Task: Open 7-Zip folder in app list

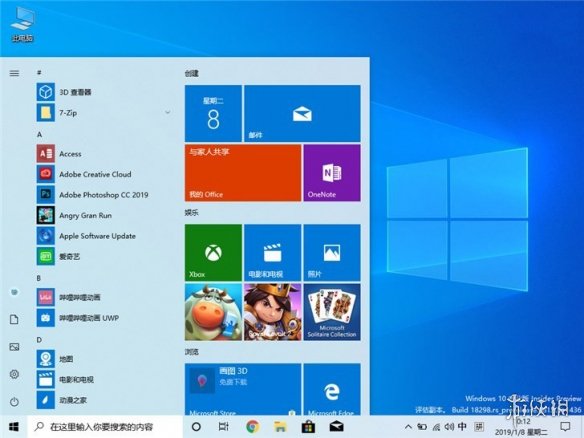Action: (101, 112)
